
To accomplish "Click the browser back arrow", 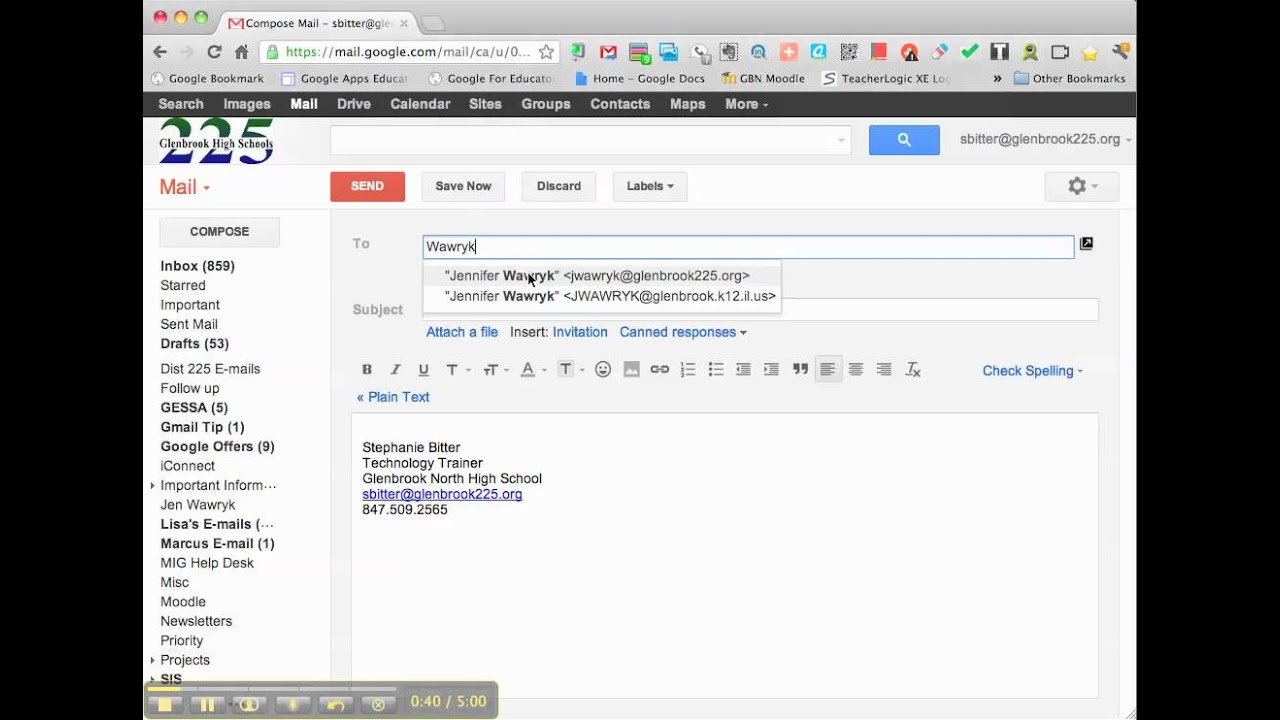I will point(160,52).
